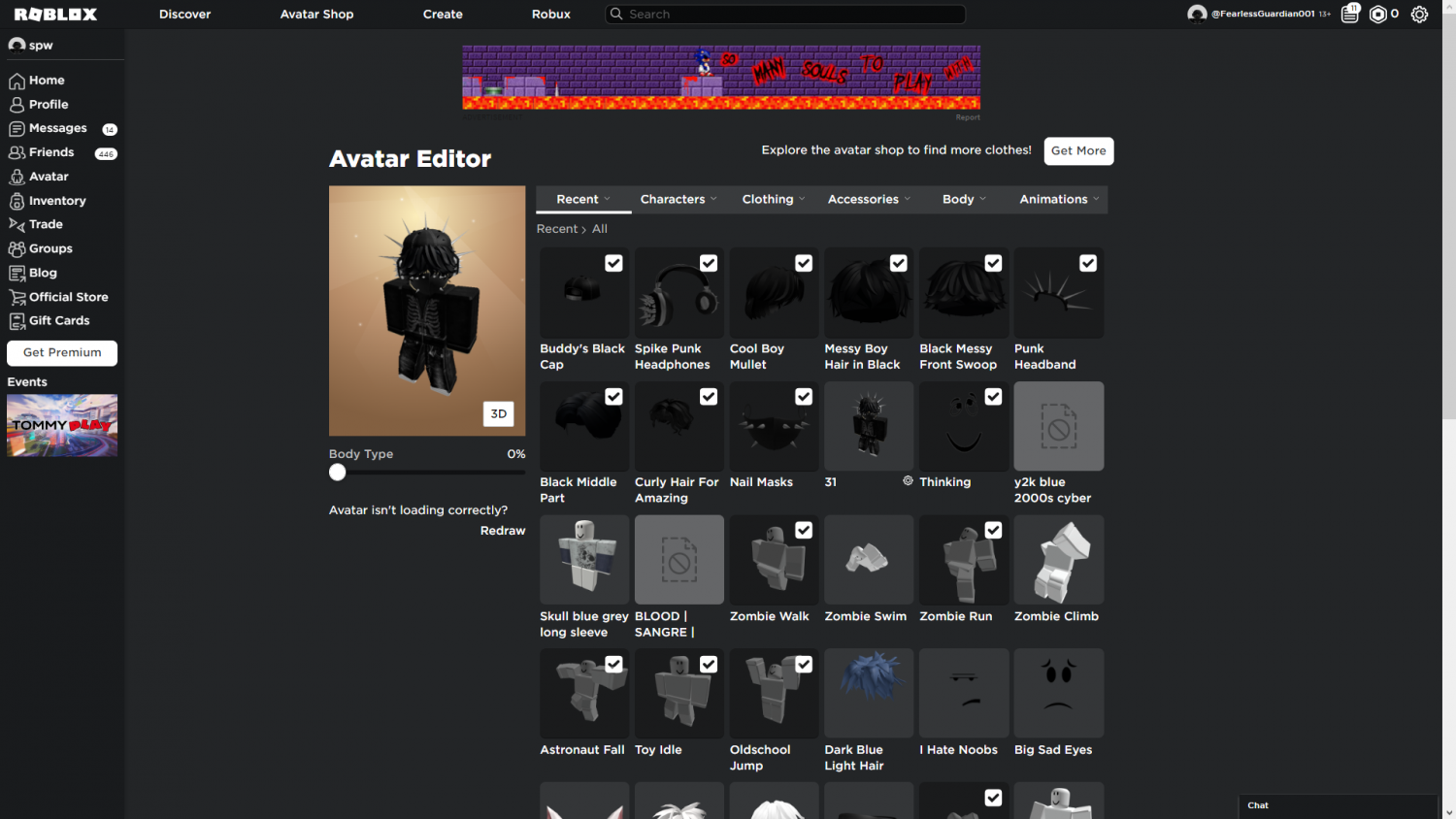
Task: Go to Friends in sidebar
Action: [51, 152]
